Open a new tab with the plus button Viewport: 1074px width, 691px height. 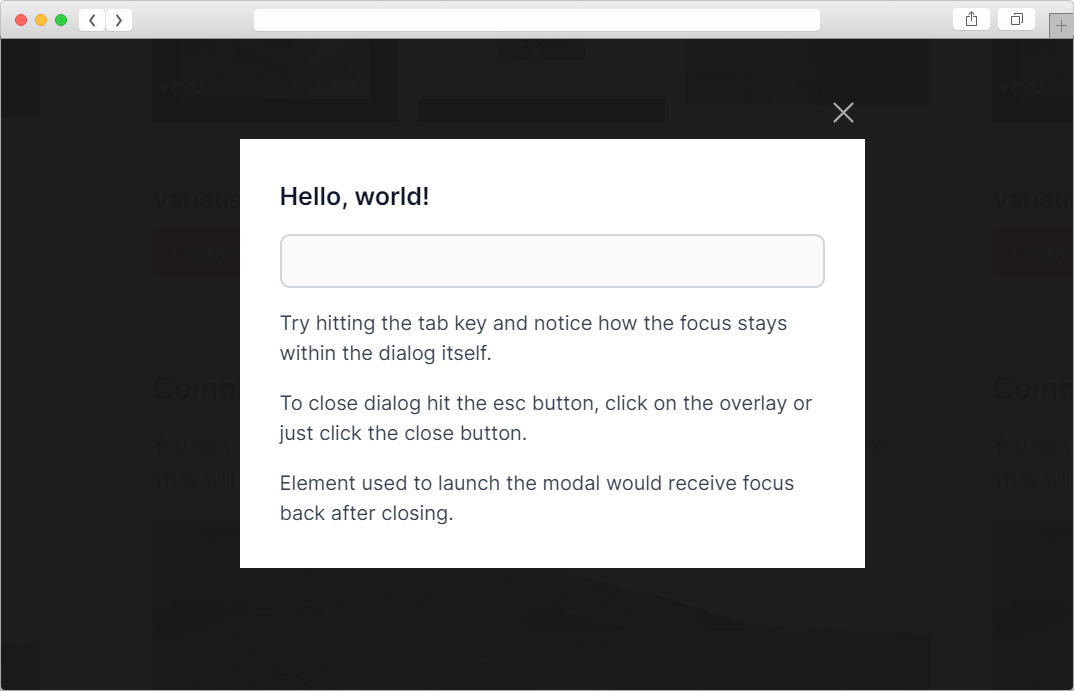click(x=1061, y=26)
